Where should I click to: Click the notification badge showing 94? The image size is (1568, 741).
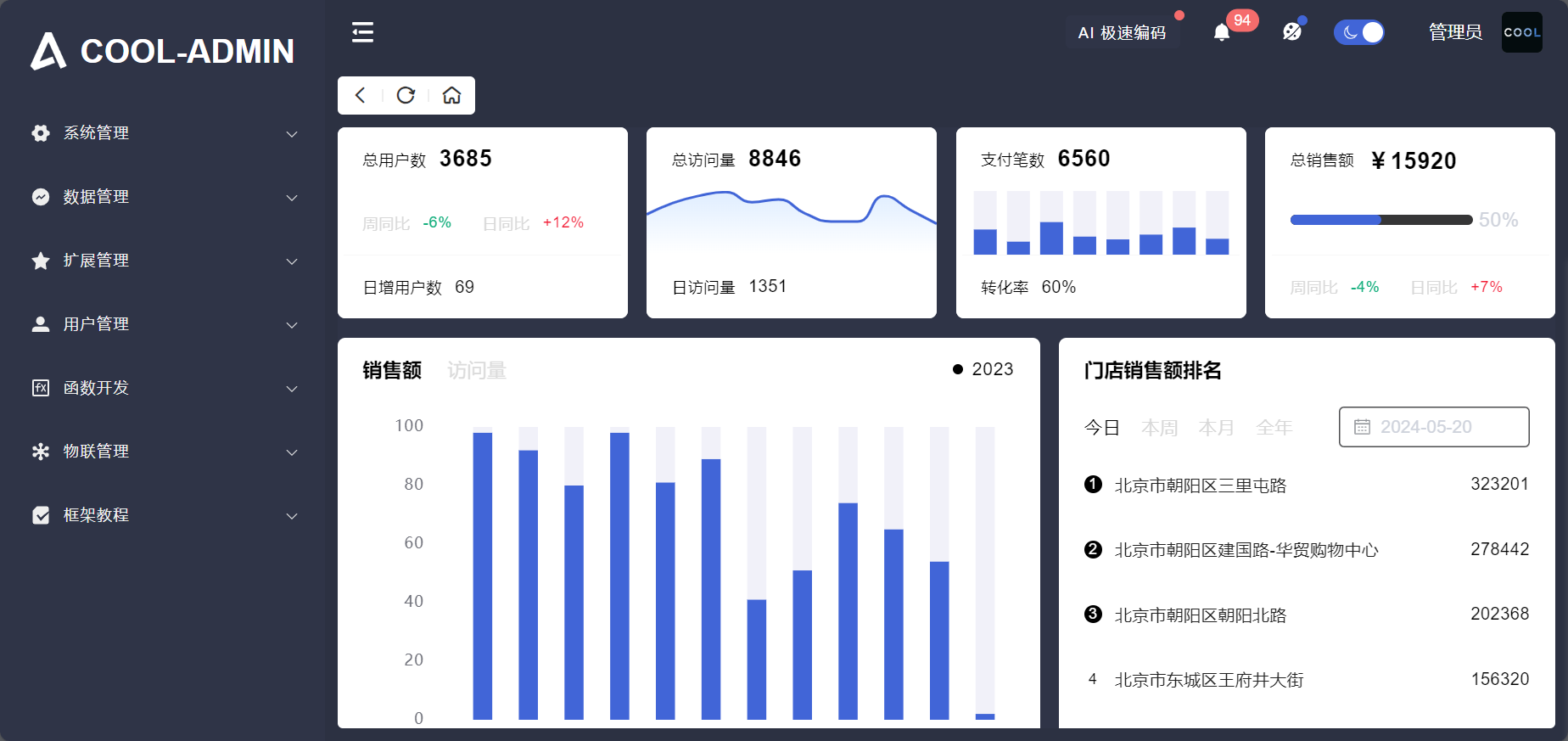tap(1242, 20)
